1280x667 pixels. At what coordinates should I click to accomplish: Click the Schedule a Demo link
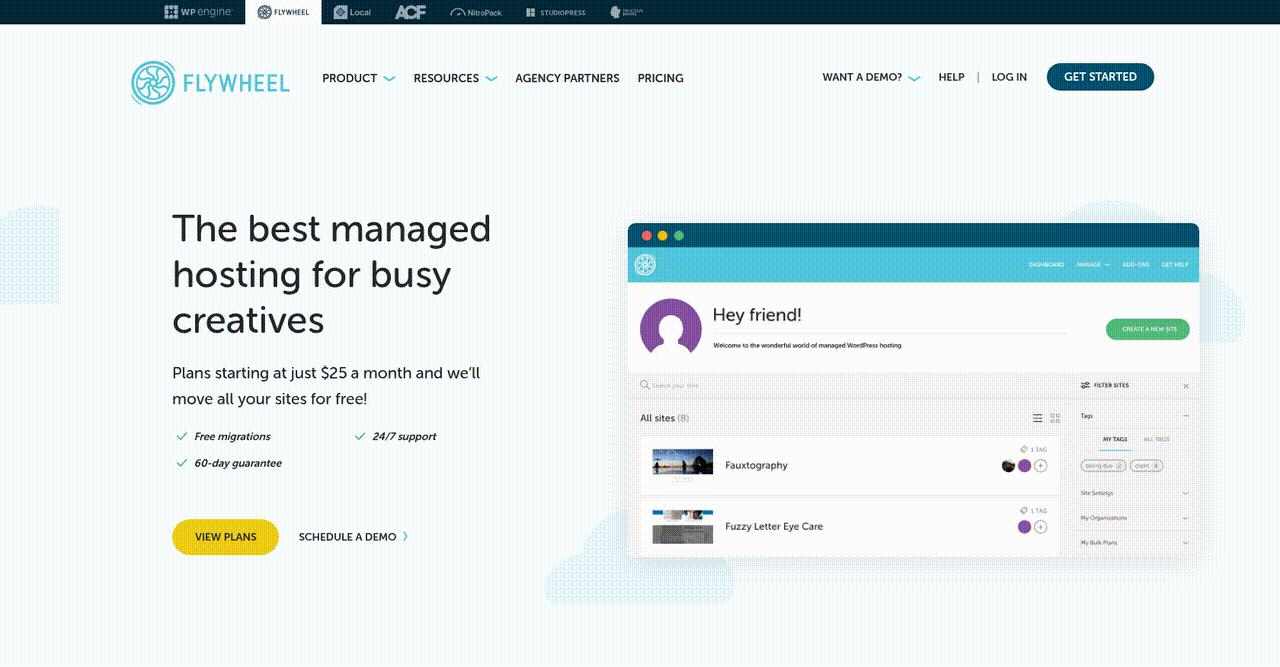(x=353, y=537)
